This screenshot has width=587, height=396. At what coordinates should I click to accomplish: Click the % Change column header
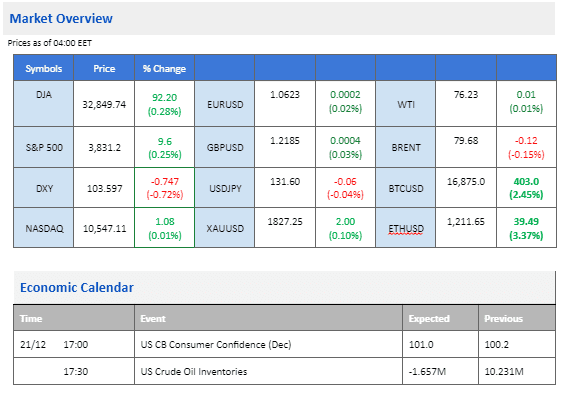[x=164, y=68]
